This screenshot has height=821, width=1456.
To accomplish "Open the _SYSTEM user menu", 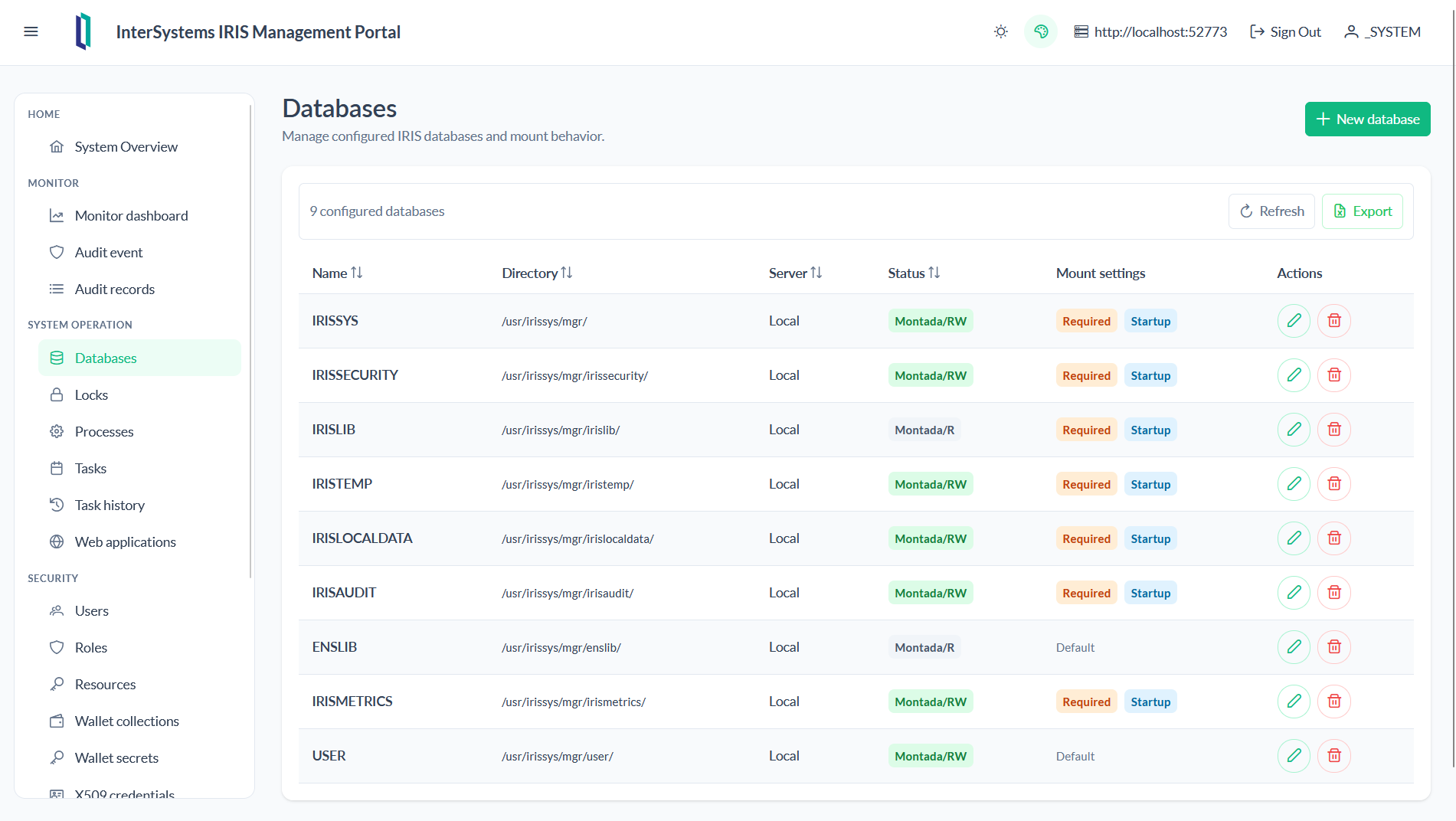I will coord(1382,31).
